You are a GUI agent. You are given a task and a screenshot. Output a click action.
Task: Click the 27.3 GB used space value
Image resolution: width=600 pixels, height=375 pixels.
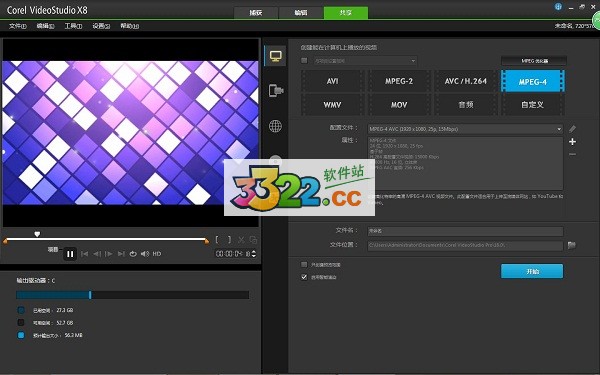[x=65, y=310]
